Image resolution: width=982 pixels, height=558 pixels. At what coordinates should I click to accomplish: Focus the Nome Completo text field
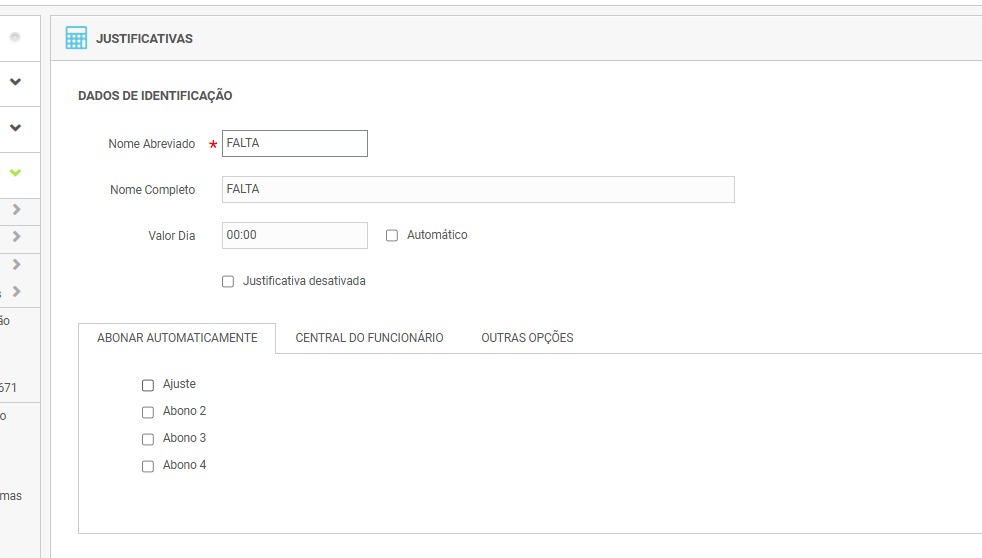tap(478, 189)
